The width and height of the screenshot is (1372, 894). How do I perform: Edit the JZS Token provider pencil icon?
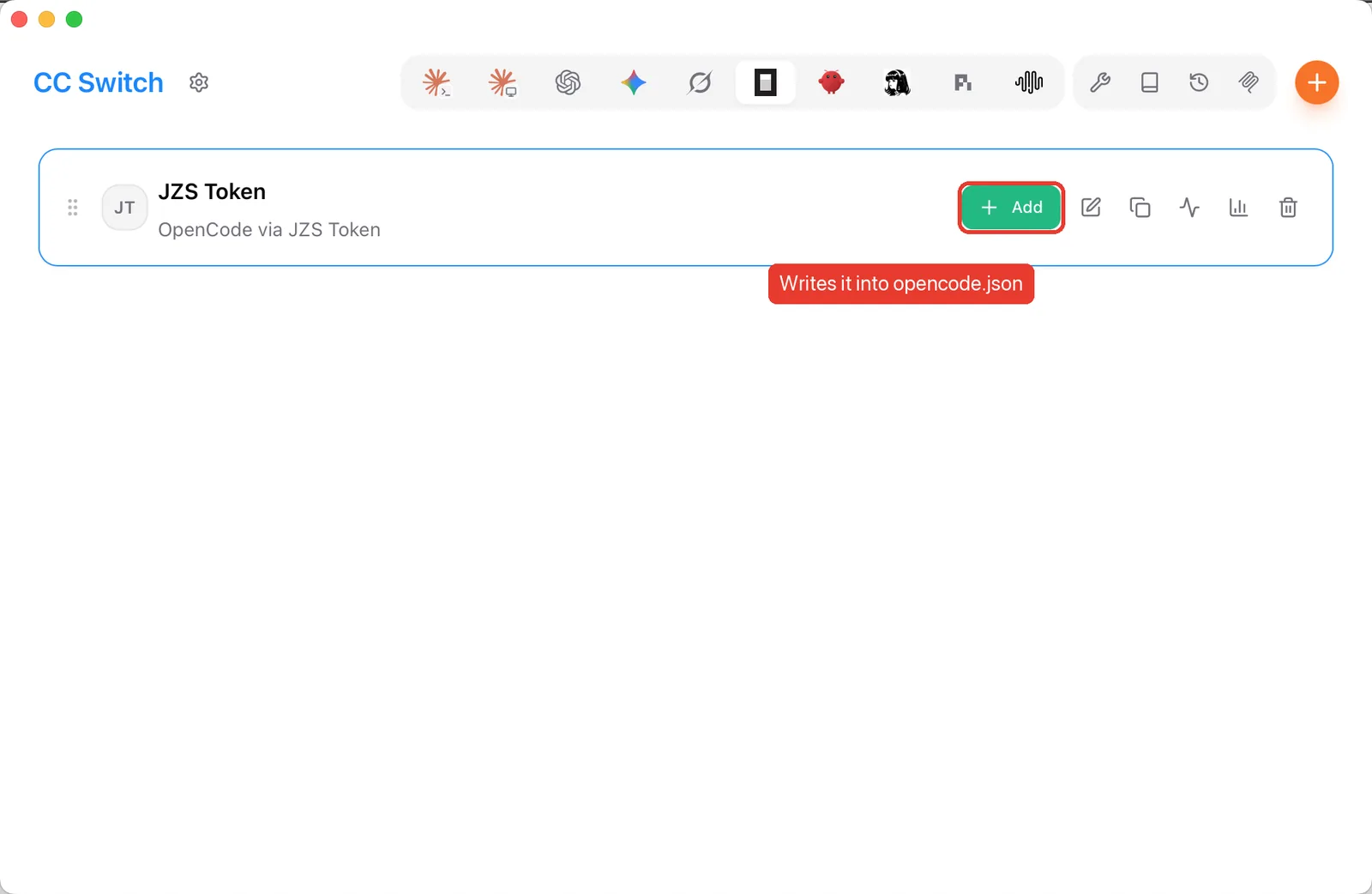(1091, 208)
